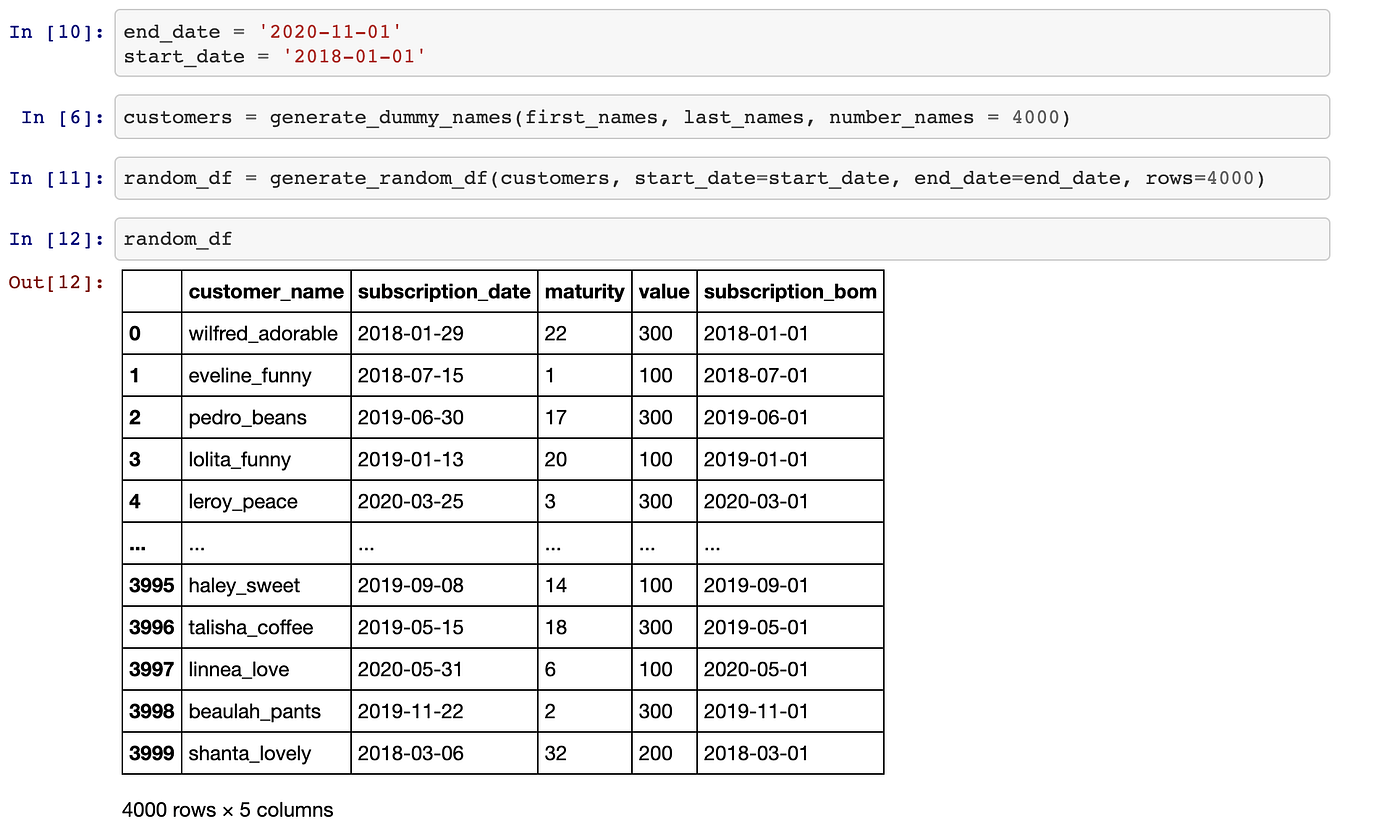Image resolution: width=1400 pixels, height=840 pixels.
Task: Click the '4000 rows × 5 columns' text
Action: [x=228, y=810]
